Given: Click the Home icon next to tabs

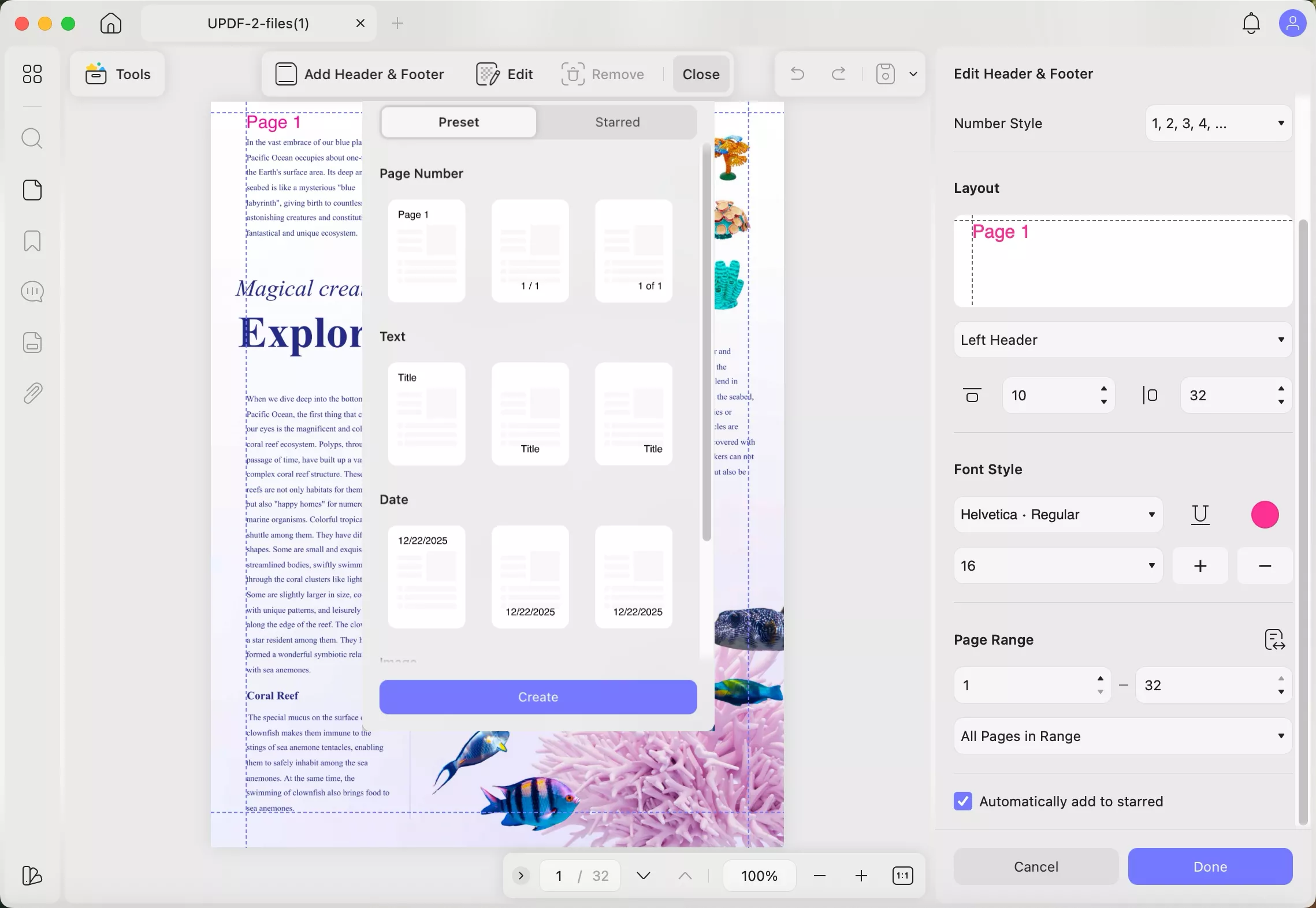Looking at the screenshot, I should pyautogui.click(x=110, y=23).
